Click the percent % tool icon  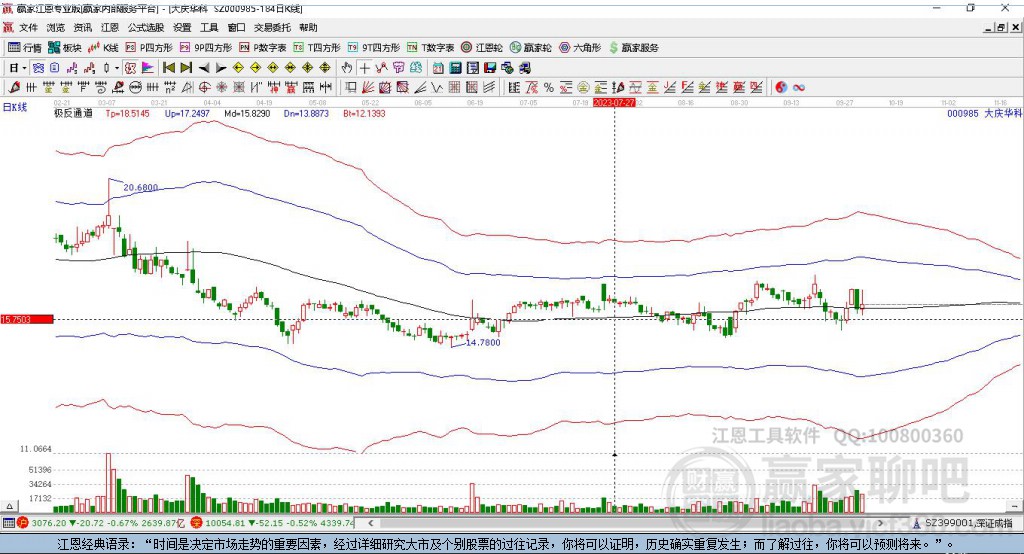(549, 87)
